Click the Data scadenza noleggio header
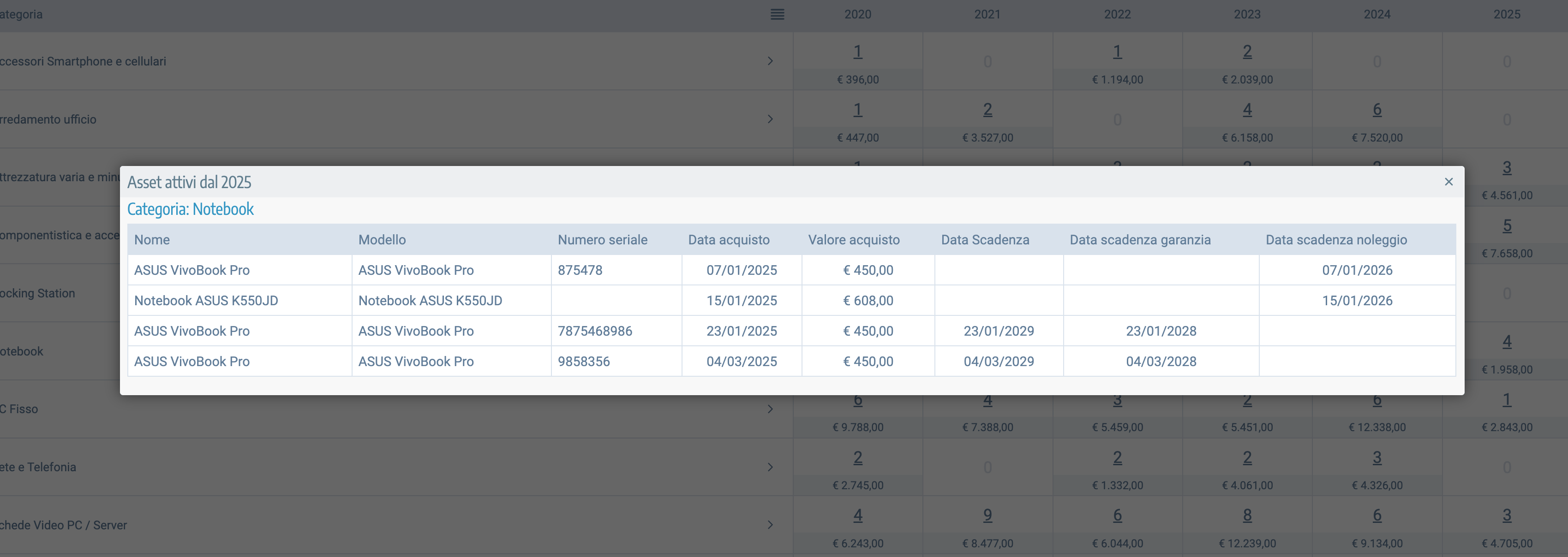 1336,240
